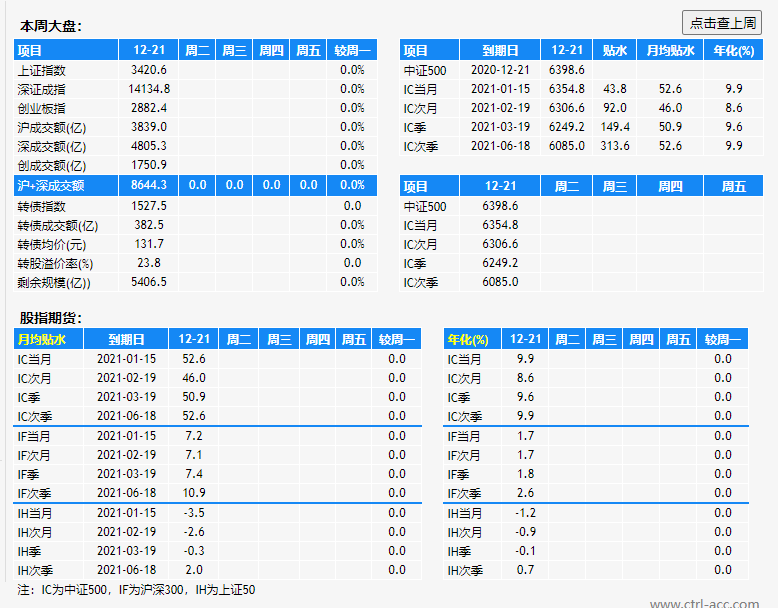
Task: Click the 149.4 discount value
Action: pyautogui.click(x=615, y=127)
